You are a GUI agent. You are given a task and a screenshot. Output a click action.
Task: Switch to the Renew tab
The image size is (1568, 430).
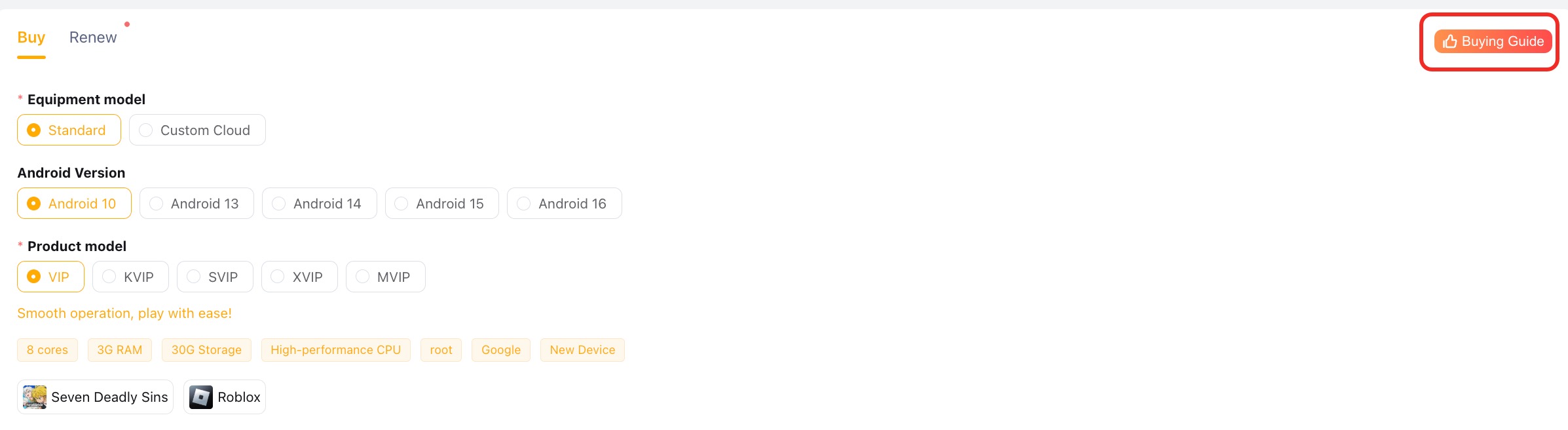(93, 37)
